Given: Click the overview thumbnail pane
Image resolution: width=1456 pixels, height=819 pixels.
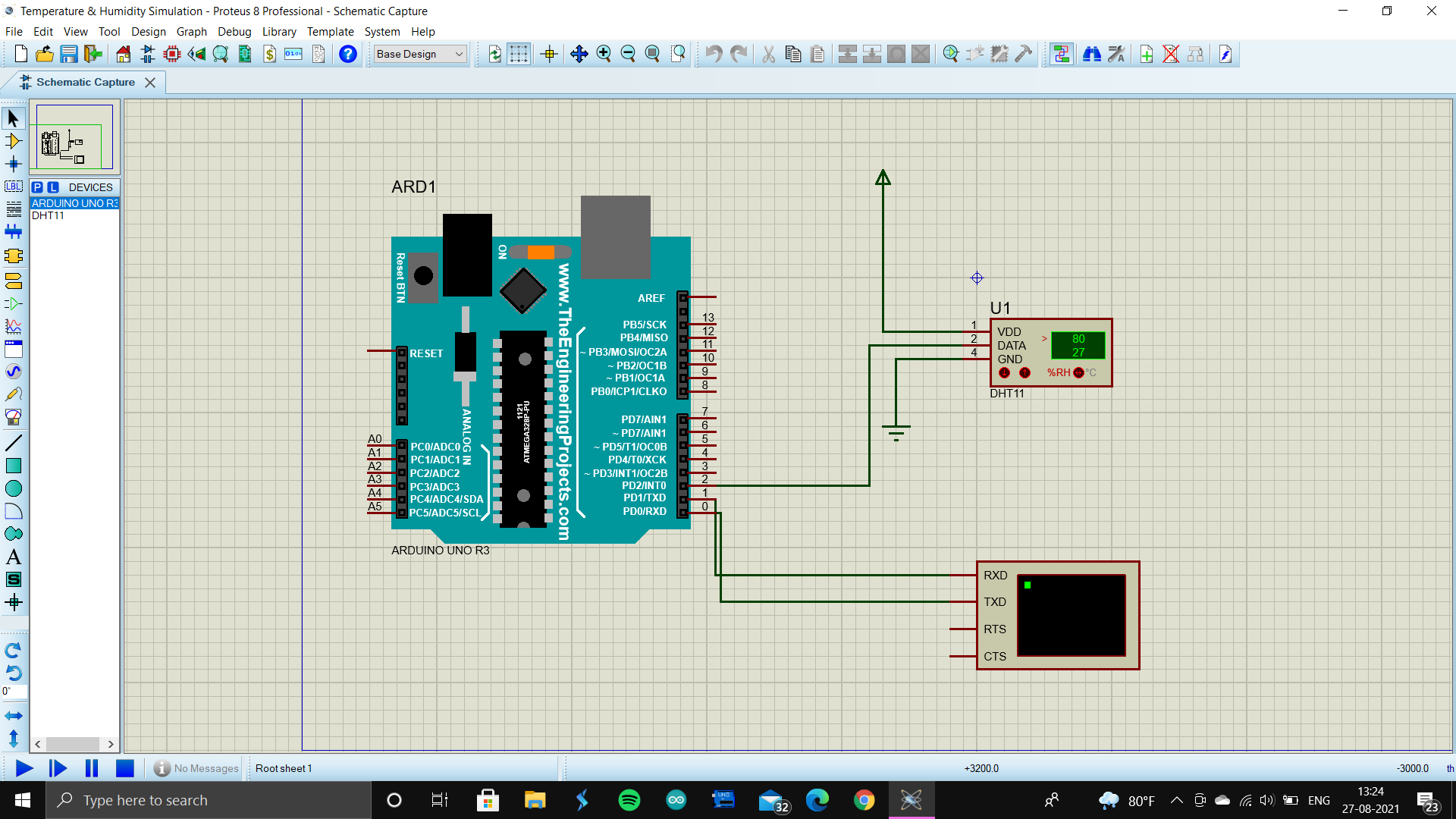Looking at the screenshot, I should pyautogui.click(x=74, y=137).
